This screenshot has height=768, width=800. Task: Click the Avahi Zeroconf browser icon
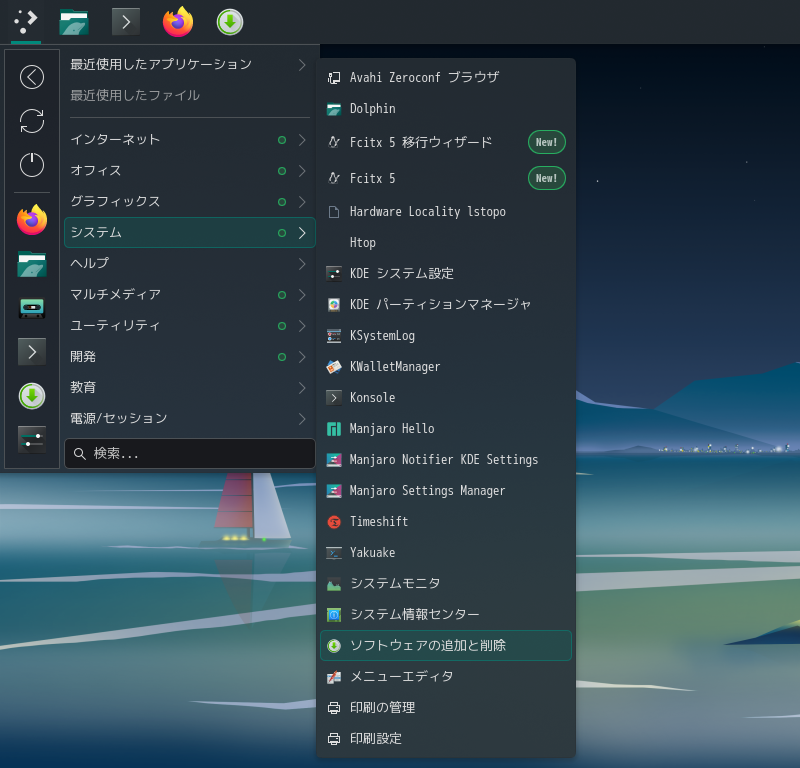(334, 78)
